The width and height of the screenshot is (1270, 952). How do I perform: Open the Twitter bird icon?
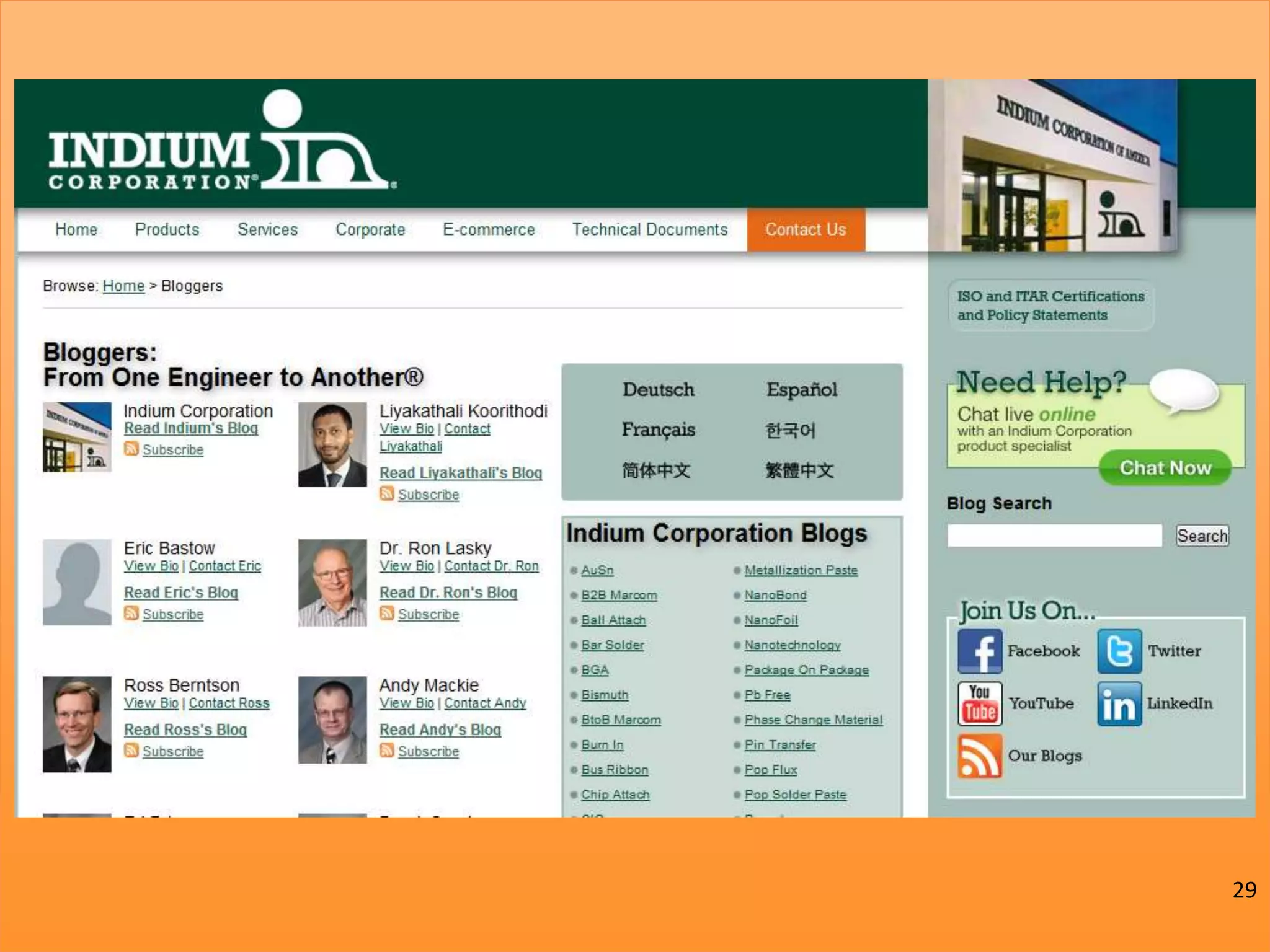click(1119, 651)
